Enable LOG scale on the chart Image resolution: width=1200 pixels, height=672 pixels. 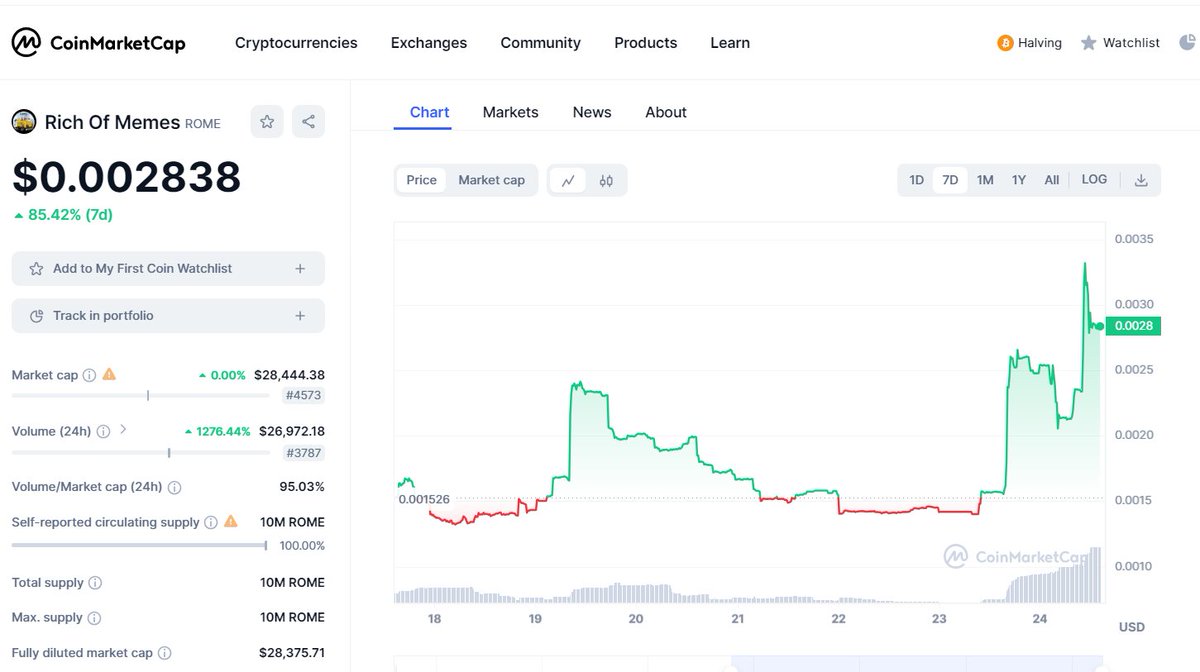[x=1094, y=179]
